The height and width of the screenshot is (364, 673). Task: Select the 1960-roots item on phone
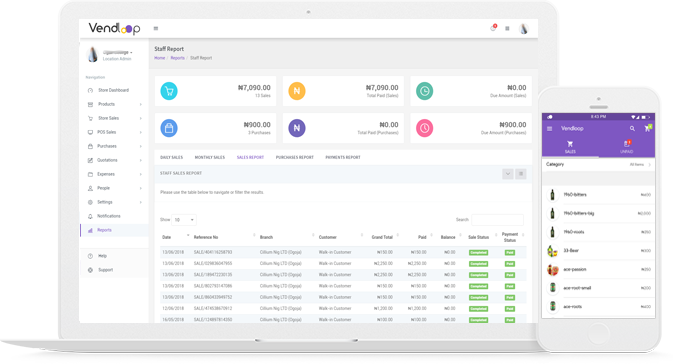pyautogui.click(x=598, y=232)
